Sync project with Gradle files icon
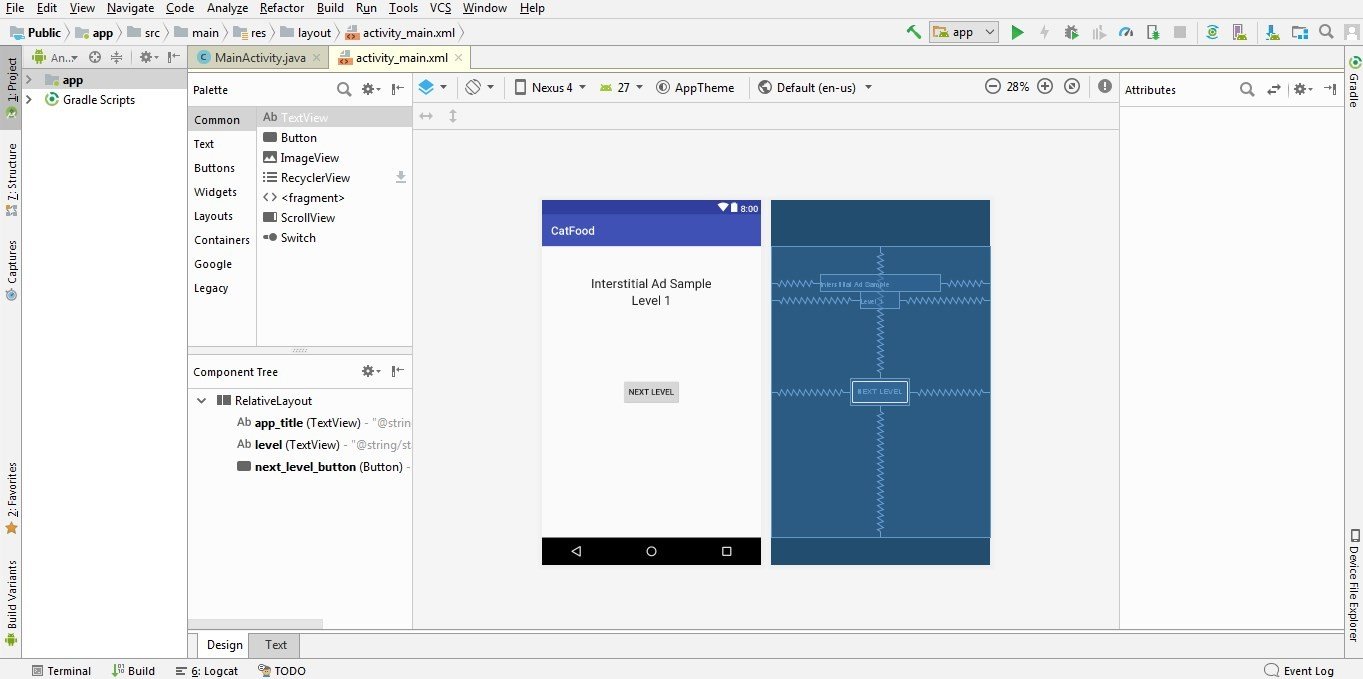1363x679 pixels. [1212, 32]
